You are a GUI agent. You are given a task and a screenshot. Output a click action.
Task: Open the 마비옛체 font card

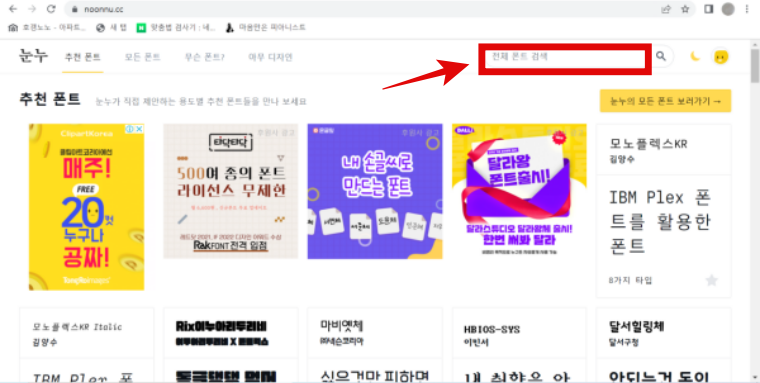click(342, 325)
